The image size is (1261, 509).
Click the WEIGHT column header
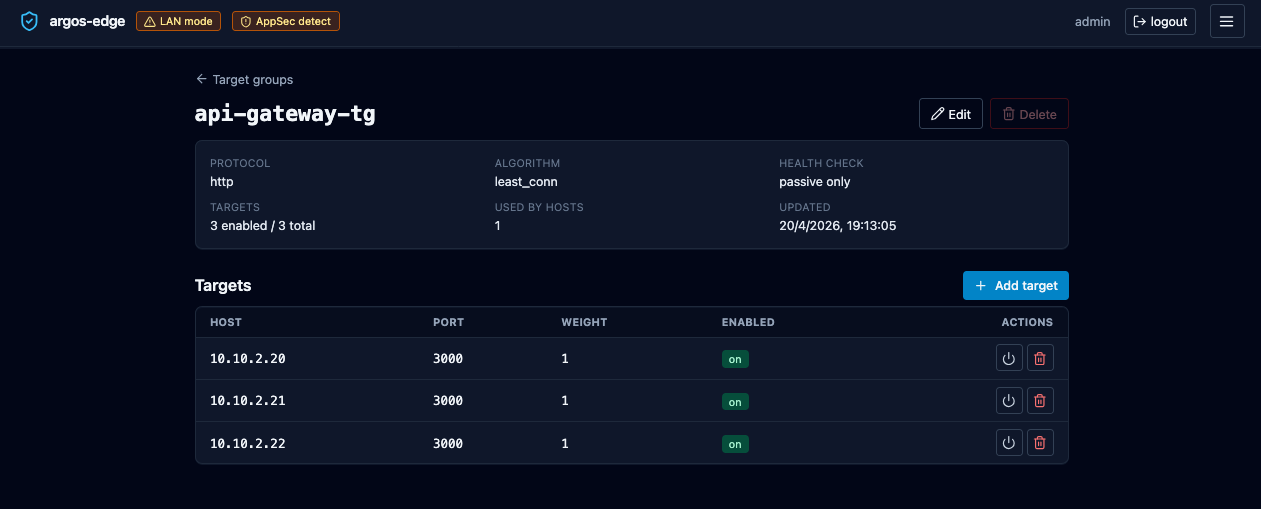click(584, 322)
